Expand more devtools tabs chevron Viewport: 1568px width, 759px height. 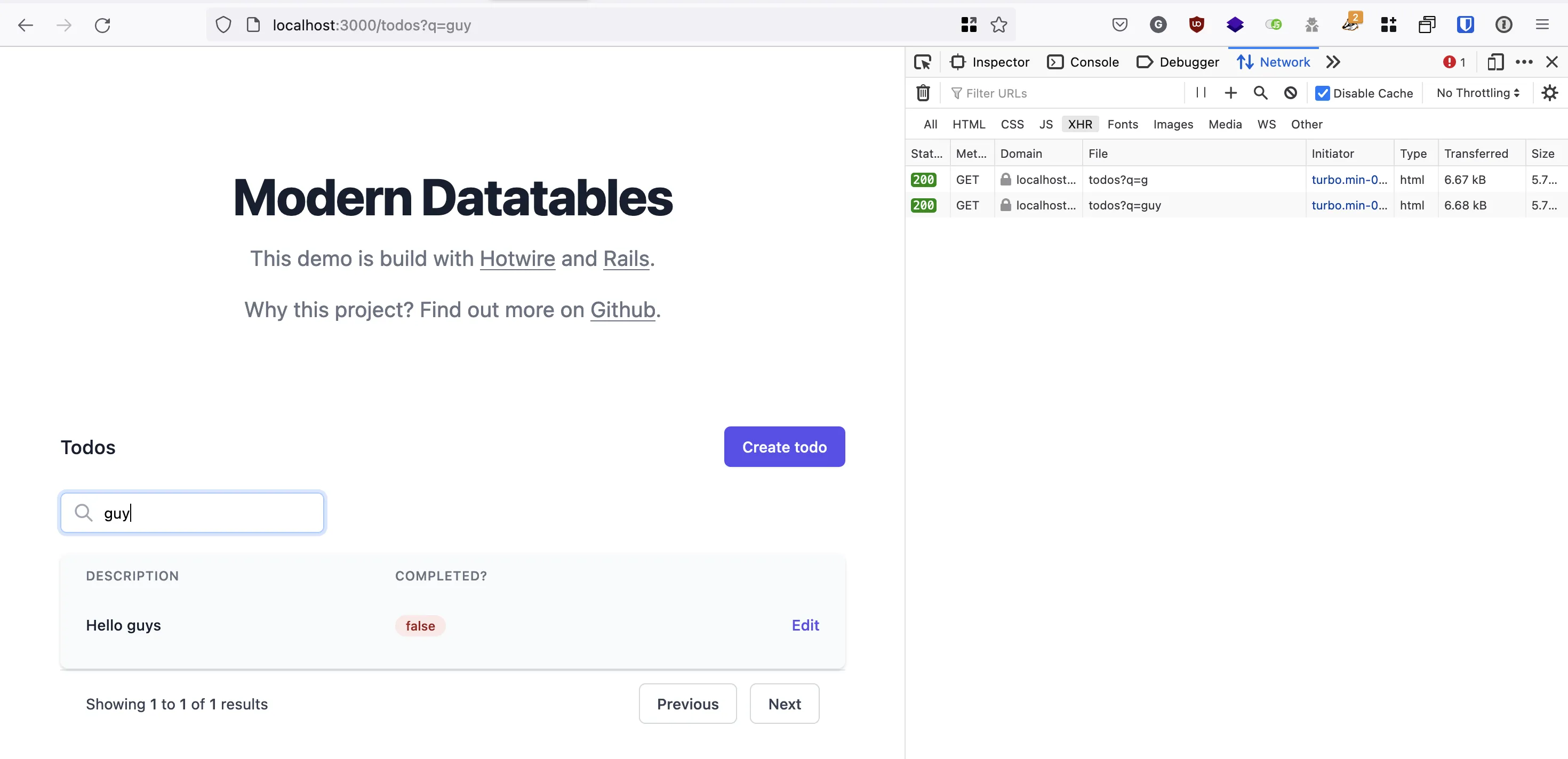point(1333,62)
